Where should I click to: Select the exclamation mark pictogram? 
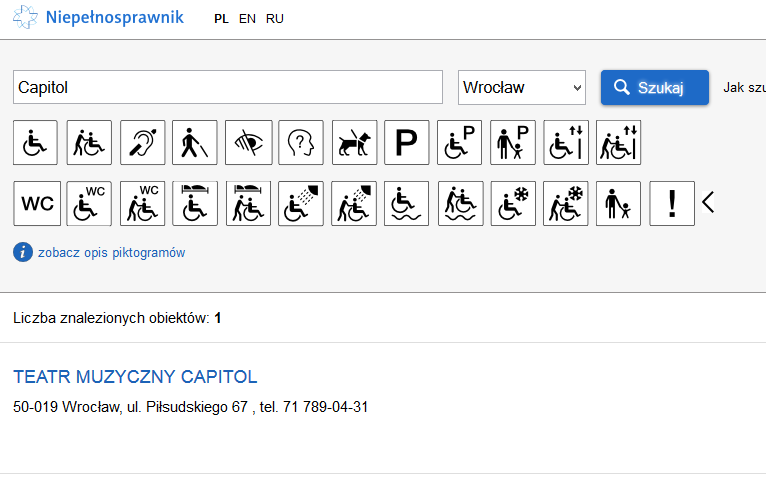672,204
